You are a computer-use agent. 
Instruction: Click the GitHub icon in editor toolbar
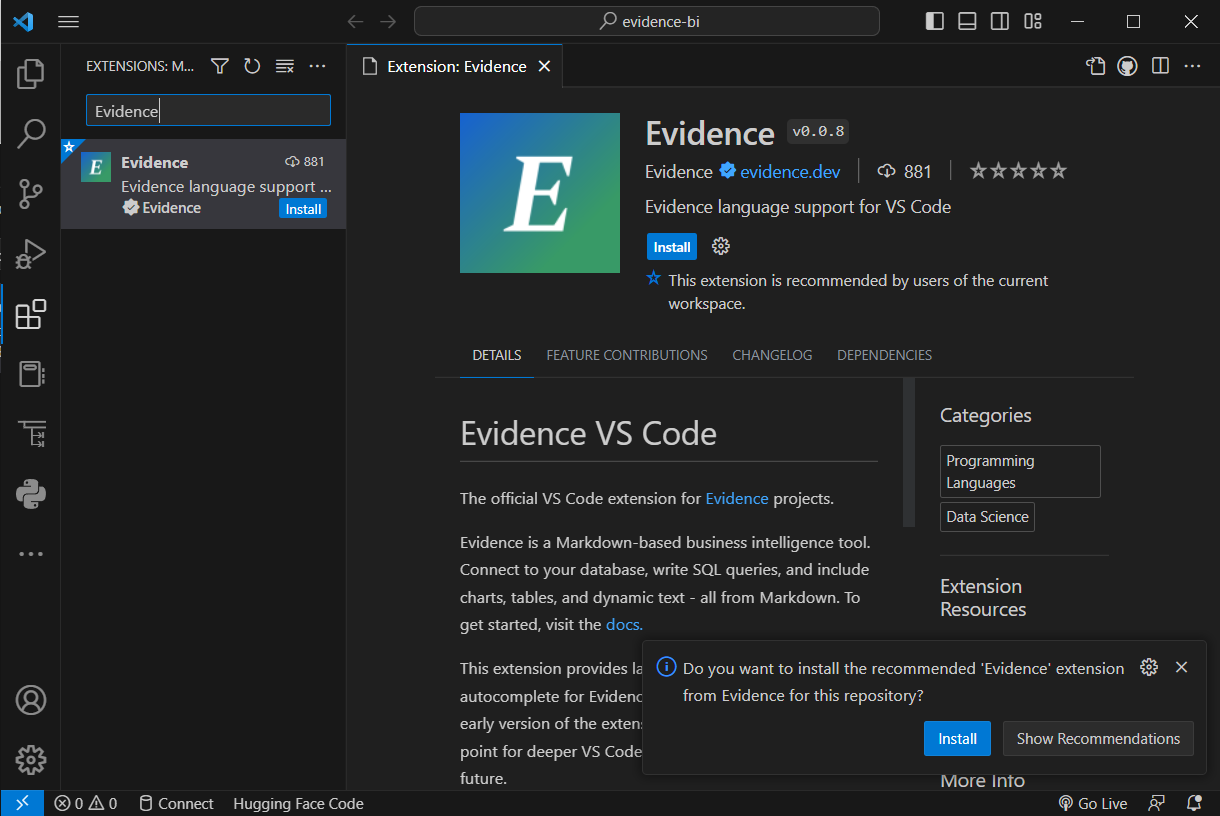[x=1128, y=66]
